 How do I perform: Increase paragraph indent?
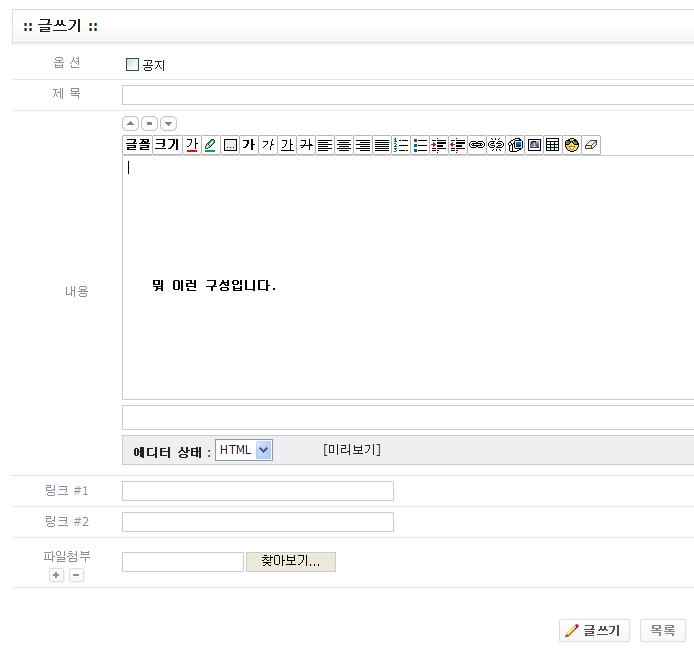[x=439, y=145]
